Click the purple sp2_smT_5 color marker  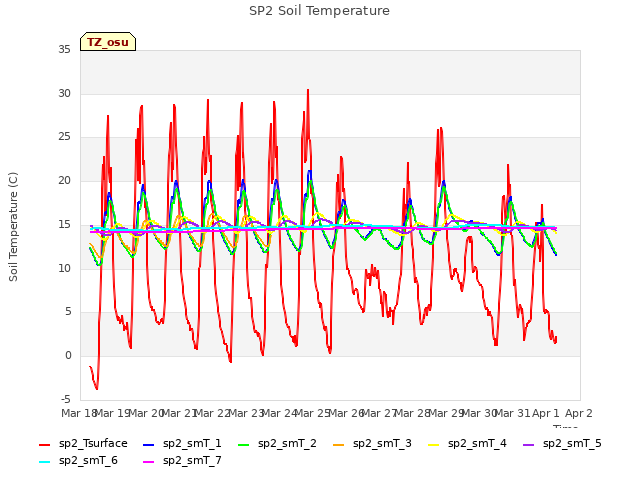(529, 444)
